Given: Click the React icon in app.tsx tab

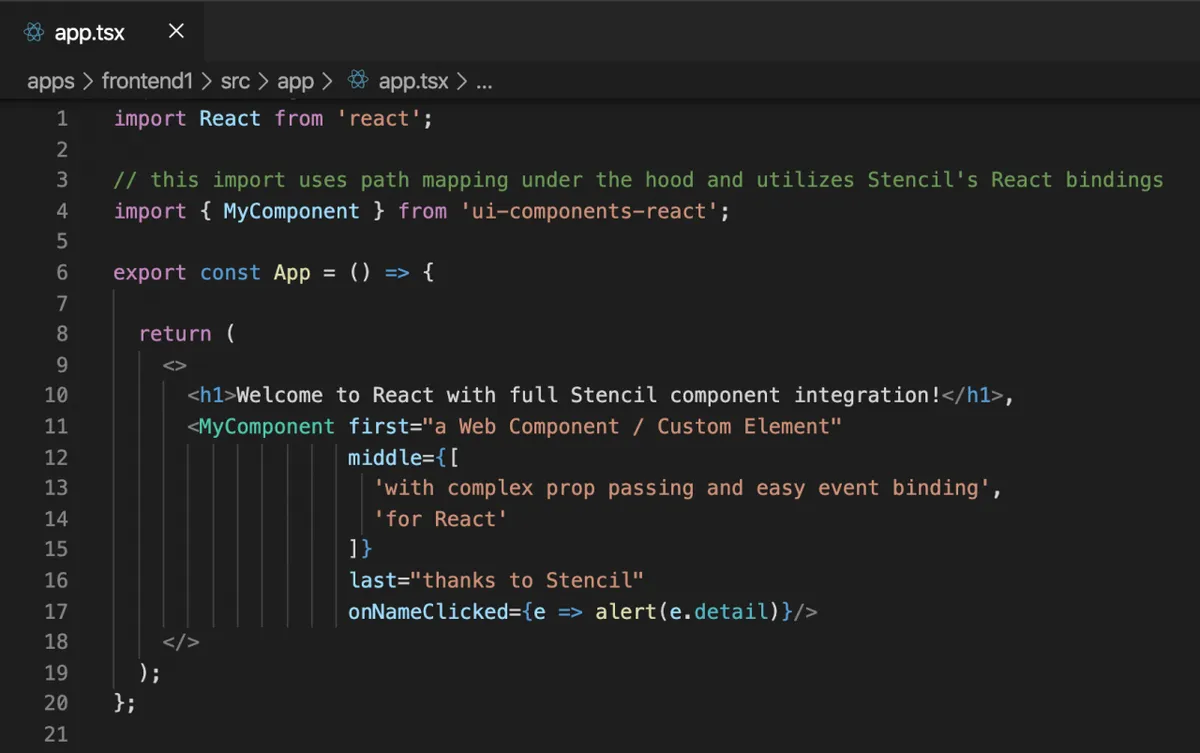Looking at the screenshot, I should point(34,32).
